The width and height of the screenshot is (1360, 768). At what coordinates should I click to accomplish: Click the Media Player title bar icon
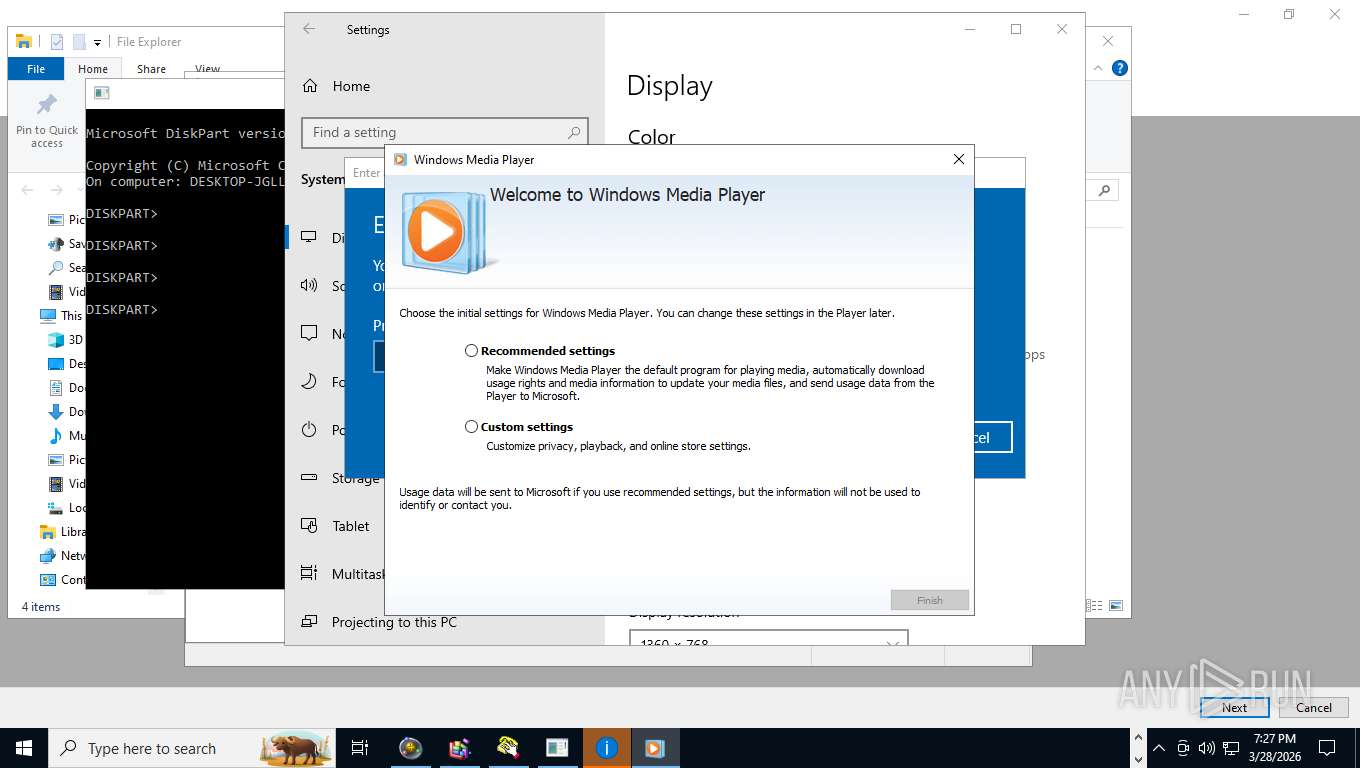click(x=400, y=159)
